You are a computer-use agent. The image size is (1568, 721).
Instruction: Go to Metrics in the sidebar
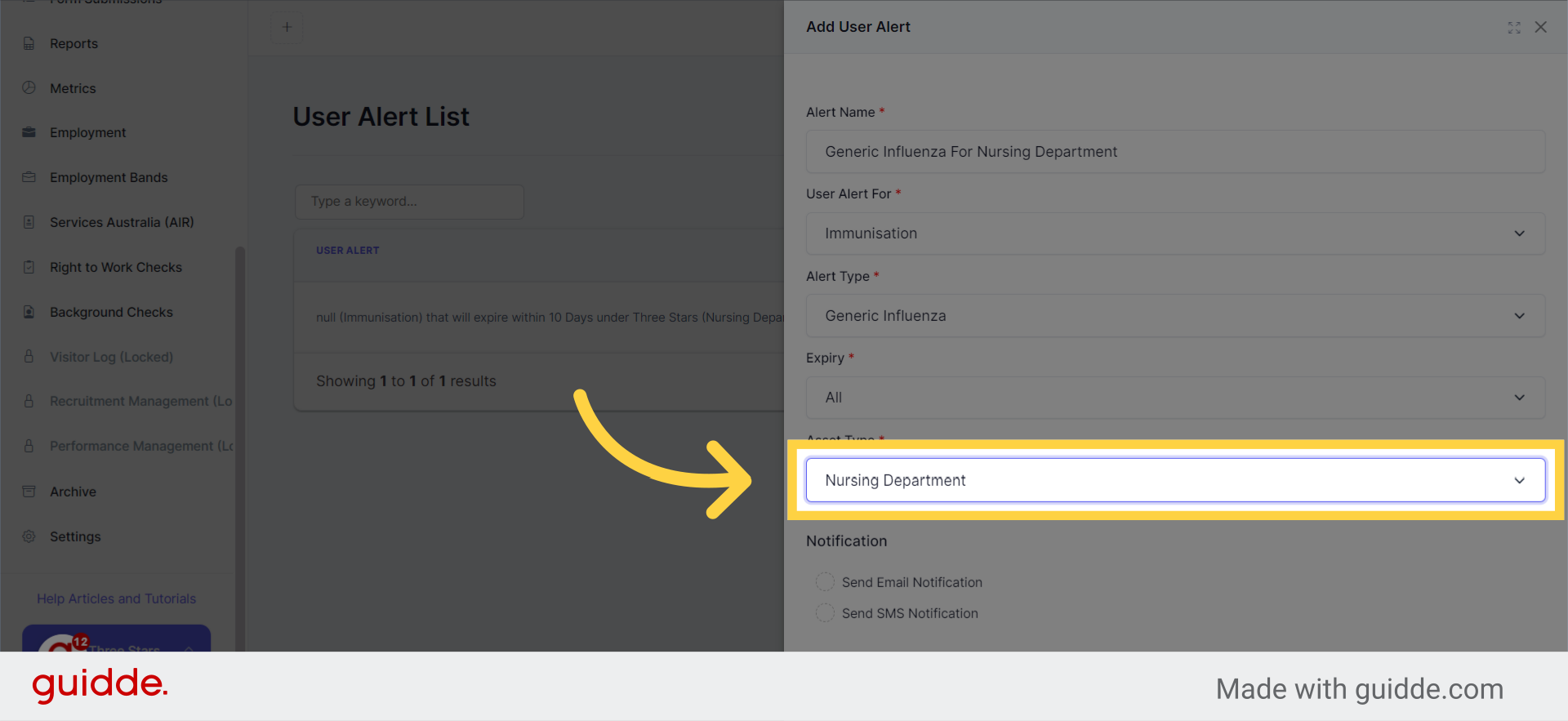pos(73,88)
